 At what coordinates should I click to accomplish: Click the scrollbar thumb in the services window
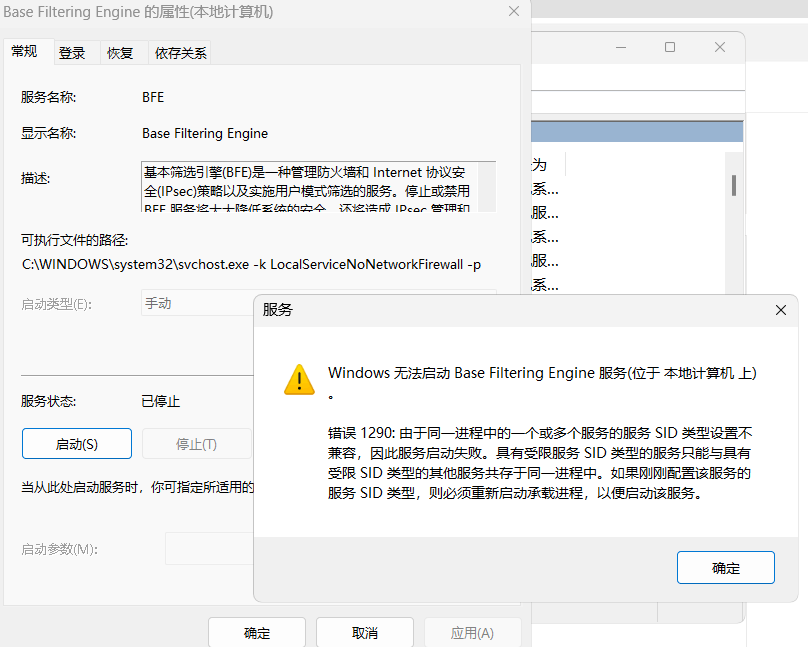tap(734, 185)
